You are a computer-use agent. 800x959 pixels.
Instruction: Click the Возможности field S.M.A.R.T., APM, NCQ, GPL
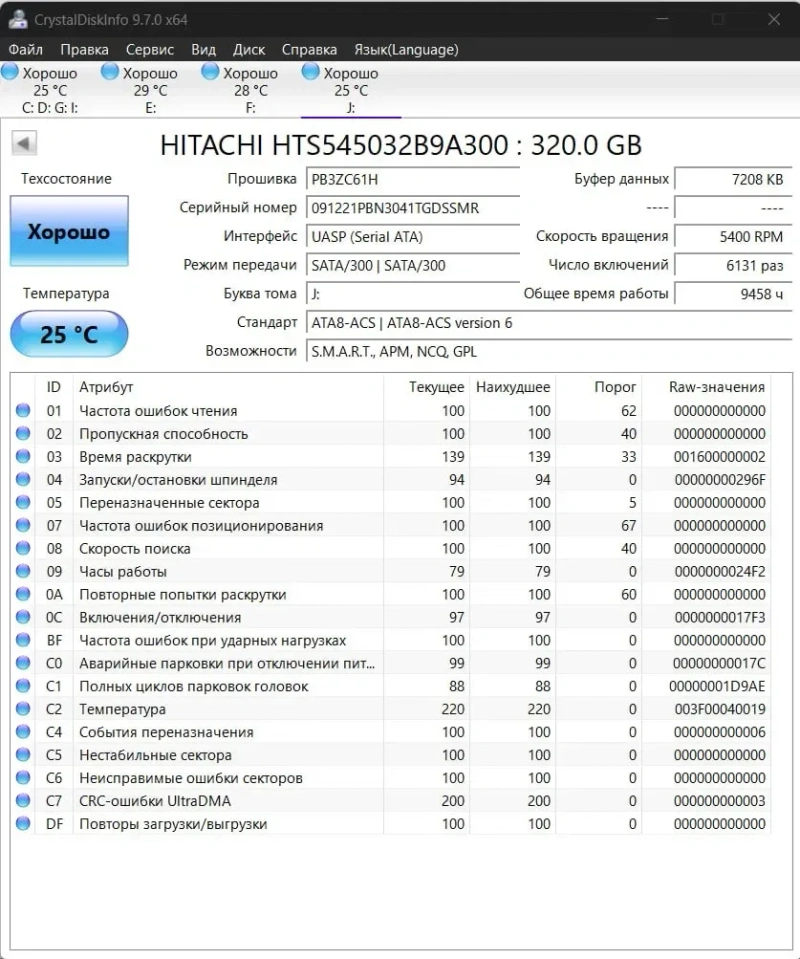coord(549,352)
